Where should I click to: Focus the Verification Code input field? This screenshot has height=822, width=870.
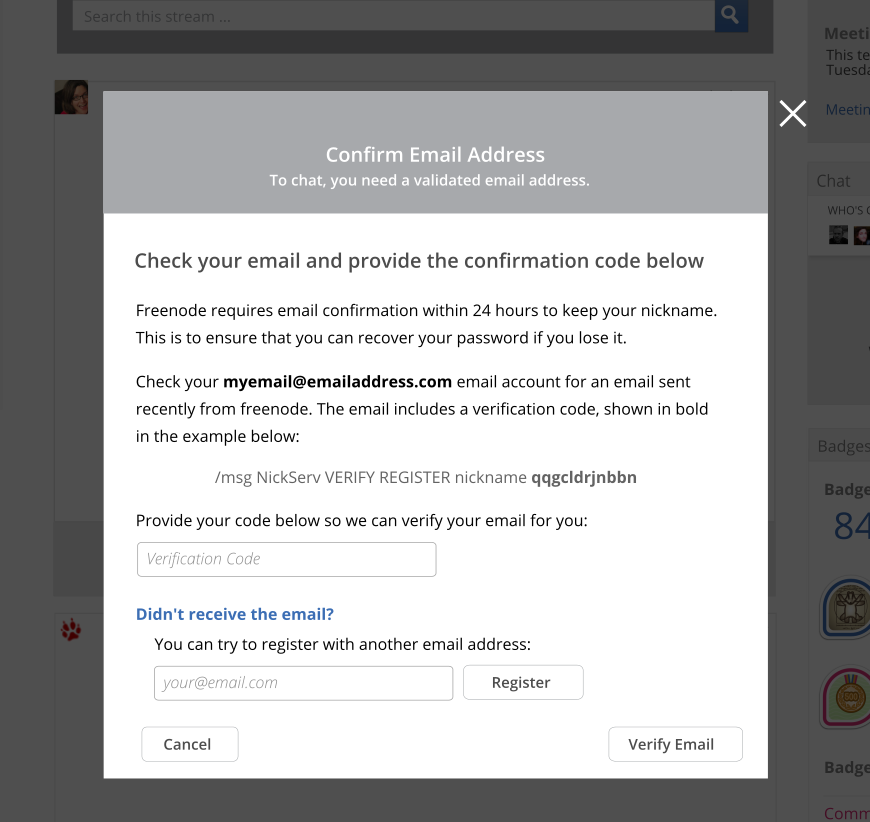click(x=286, y=559)
